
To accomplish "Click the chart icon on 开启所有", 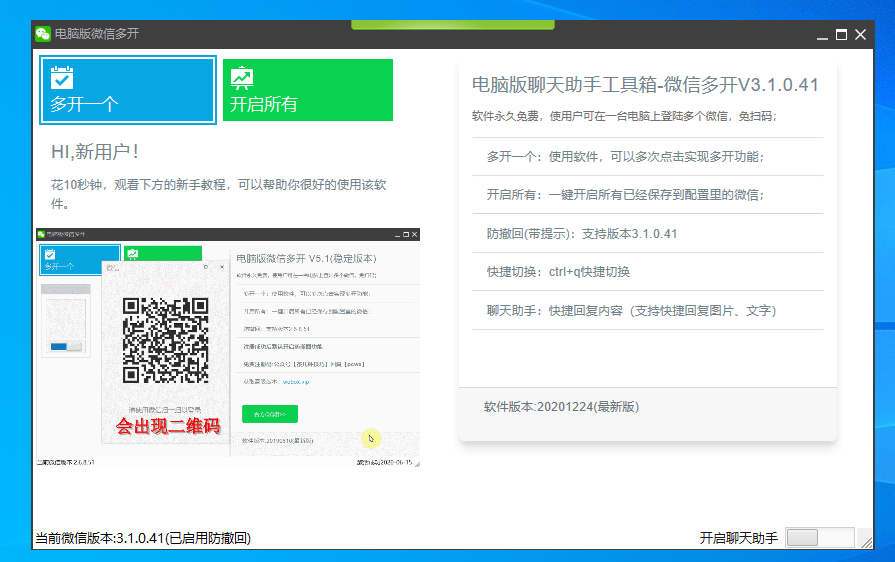I will coord(242,78).
